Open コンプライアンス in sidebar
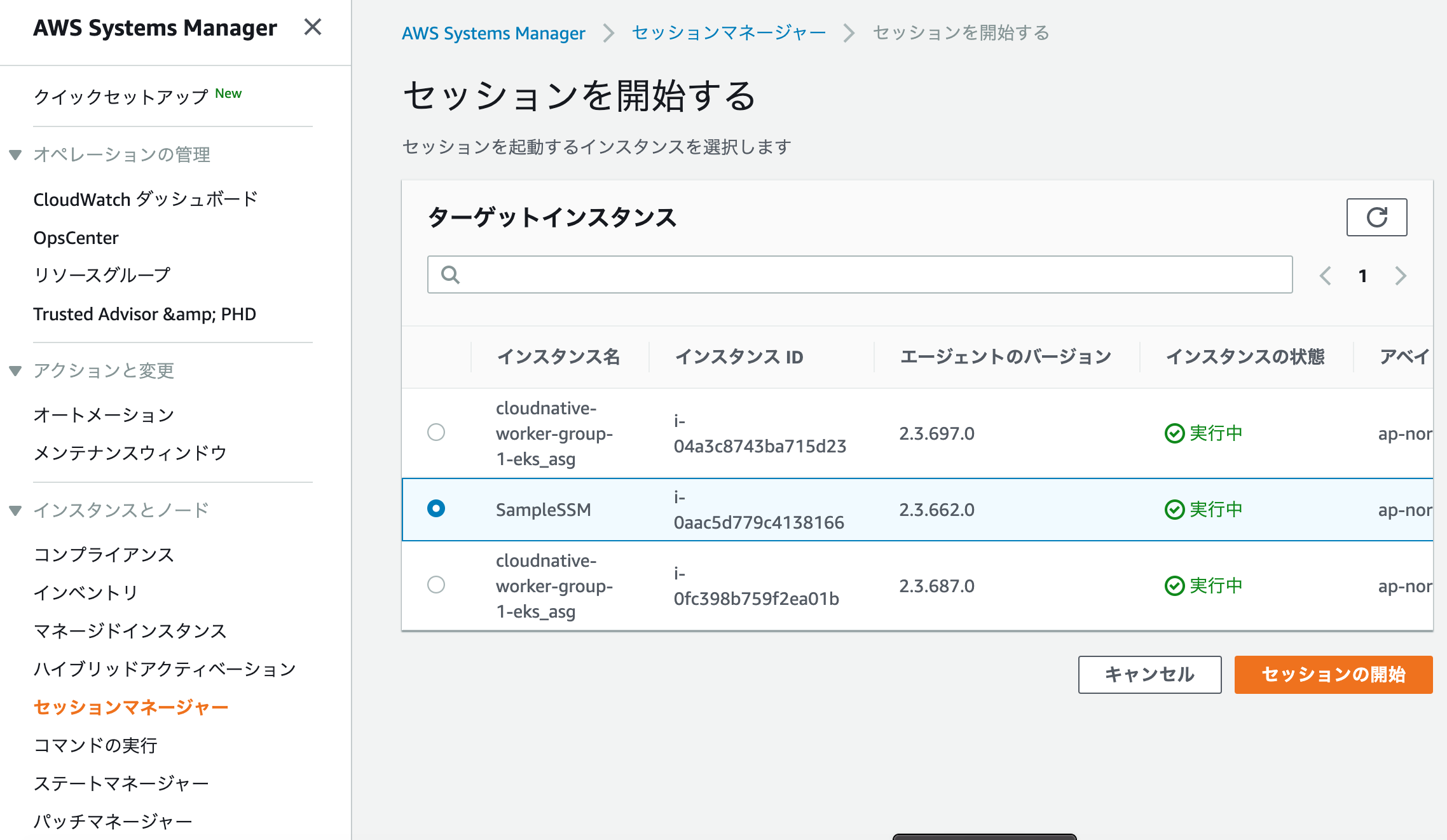Image resolution: width=1447 pixels, height=840 pixels. click(104, 555)
